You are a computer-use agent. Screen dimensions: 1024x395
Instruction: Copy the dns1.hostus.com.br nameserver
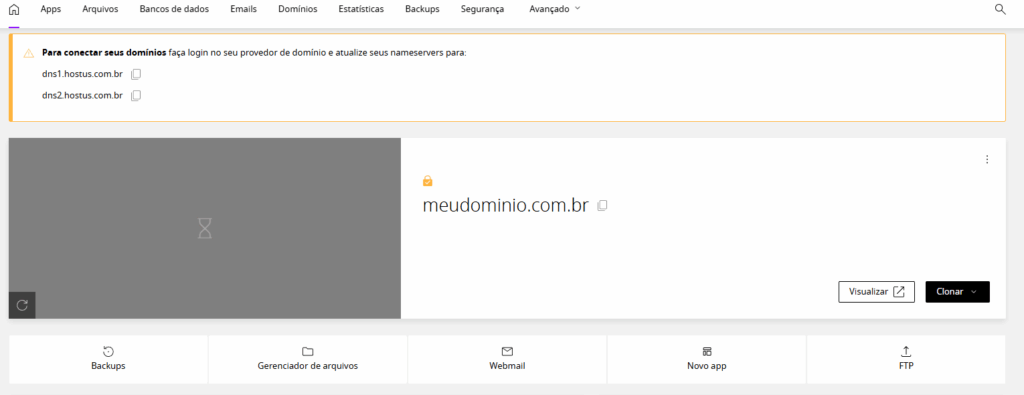point(136,74)
